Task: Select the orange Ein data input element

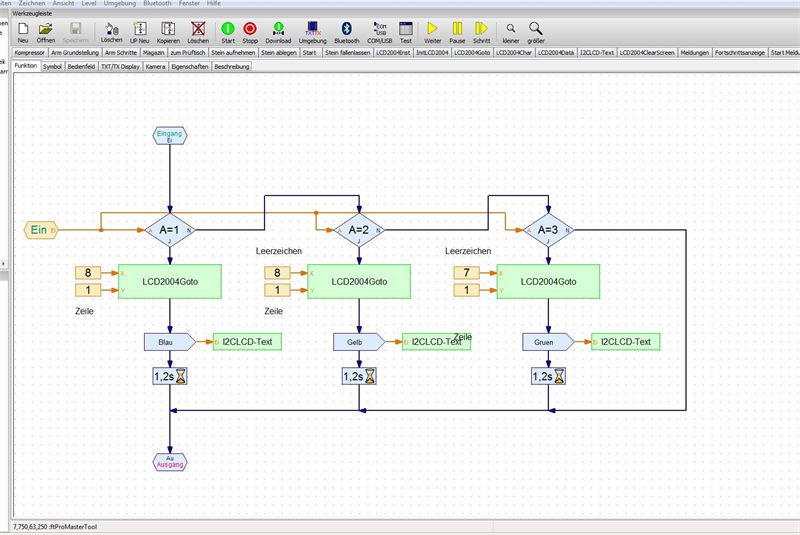Action: [41, 230]
